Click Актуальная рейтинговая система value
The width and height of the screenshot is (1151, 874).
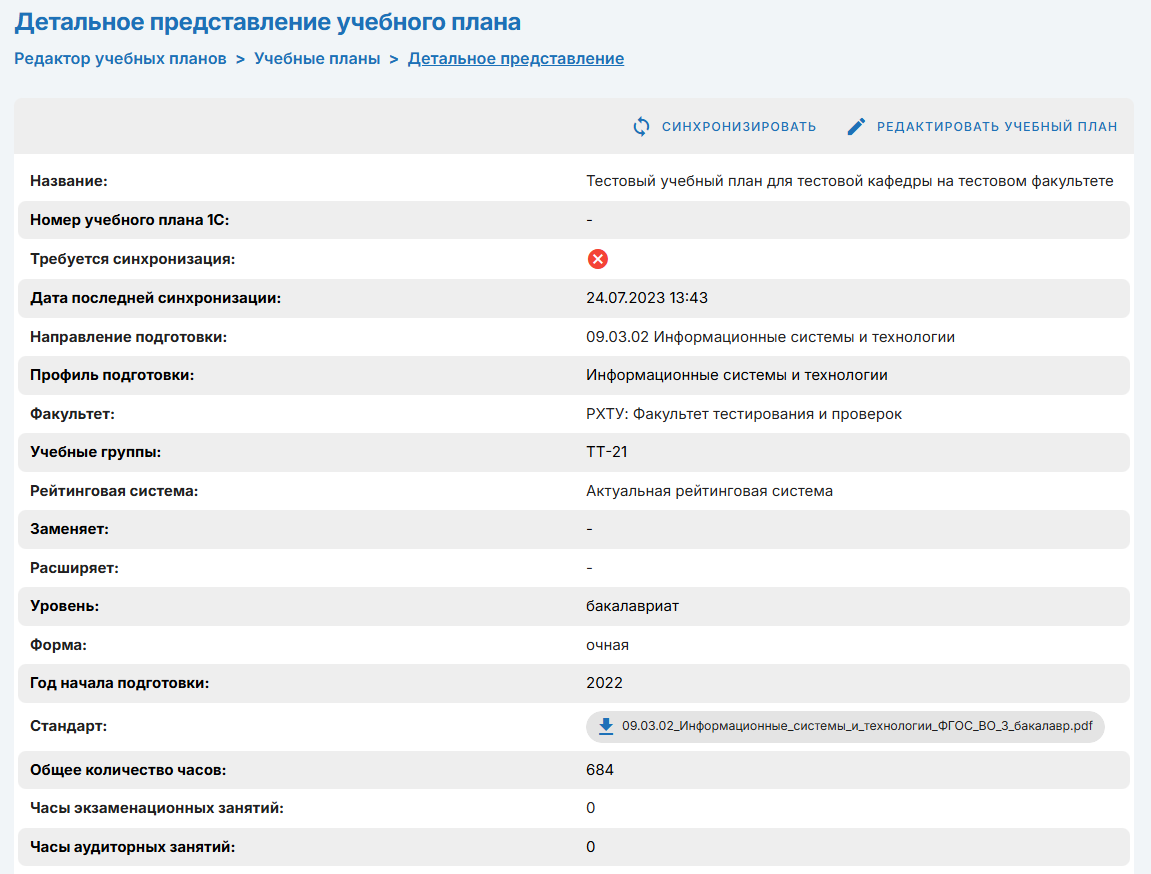pyautogui.click(x=709, y=491)
